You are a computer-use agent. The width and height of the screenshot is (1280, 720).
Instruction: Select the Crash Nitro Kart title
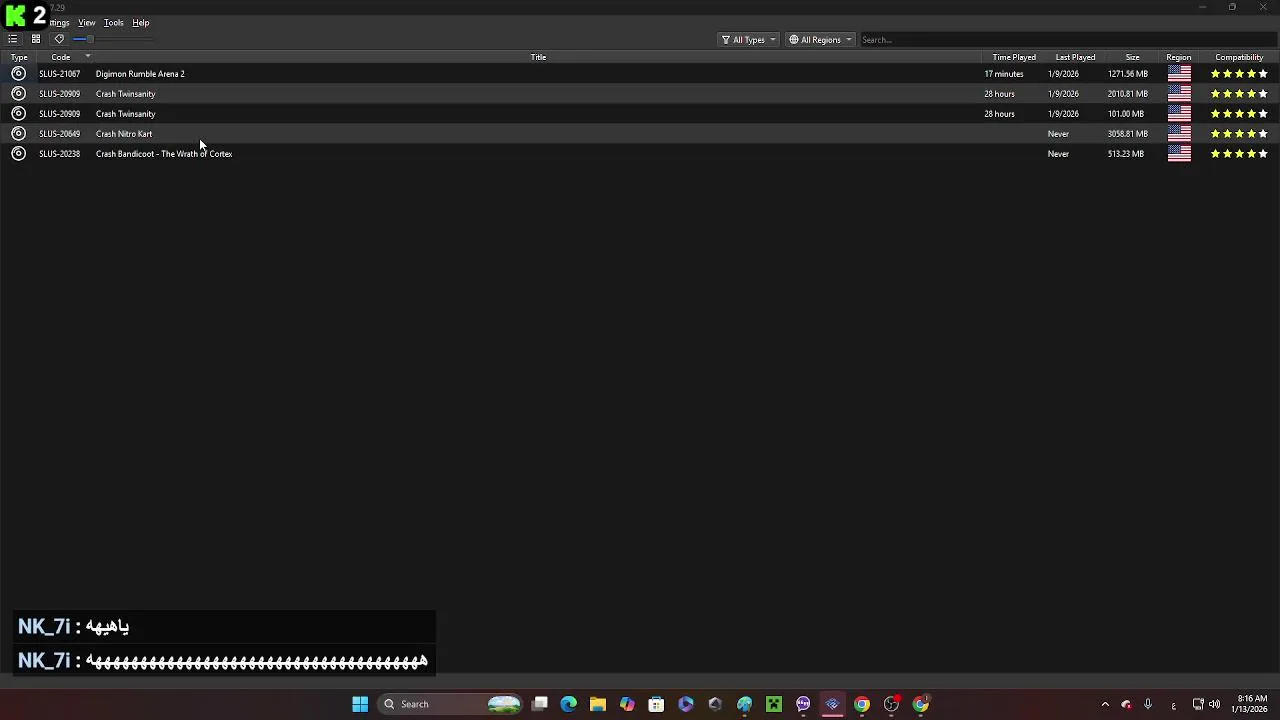pyautogui.click(x=124, y=134)
